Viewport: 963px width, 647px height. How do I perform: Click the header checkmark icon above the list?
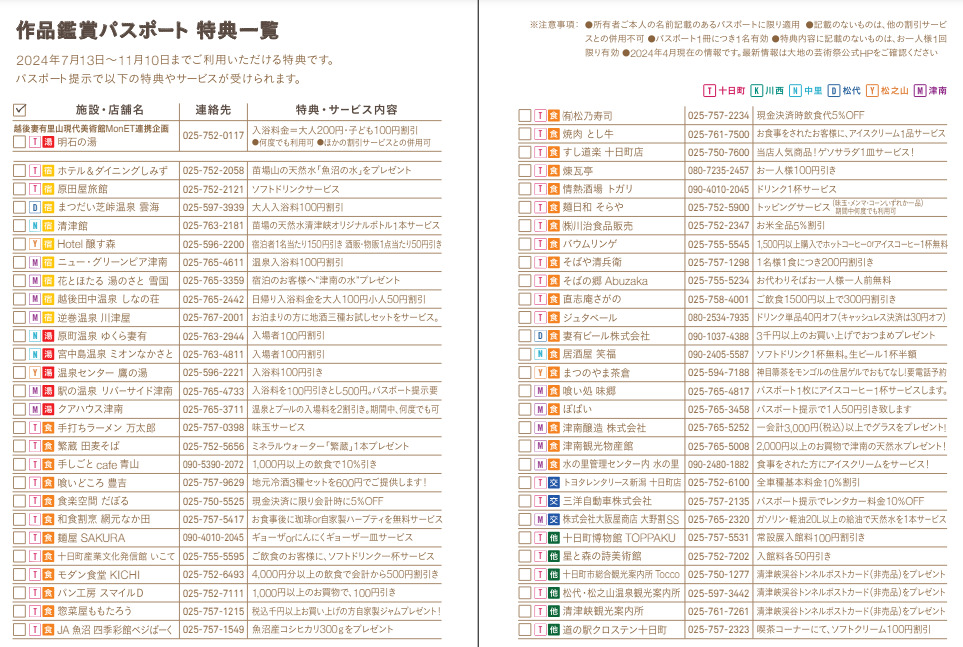[20, 110]
